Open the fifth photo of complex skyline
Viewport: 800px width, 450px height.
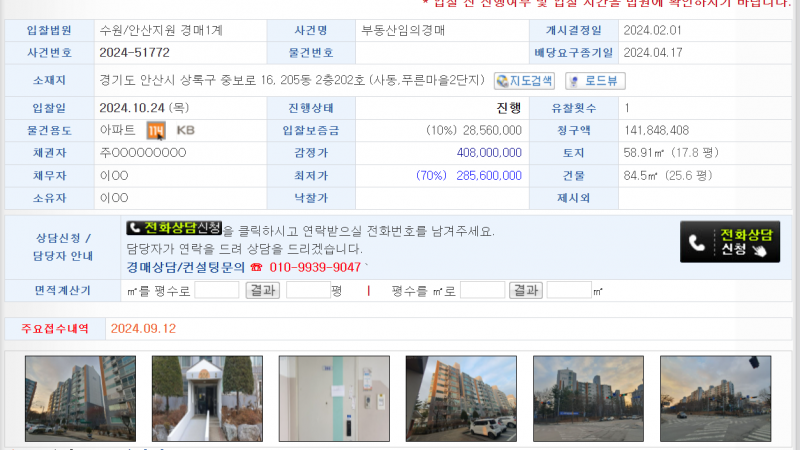(574, 399)
